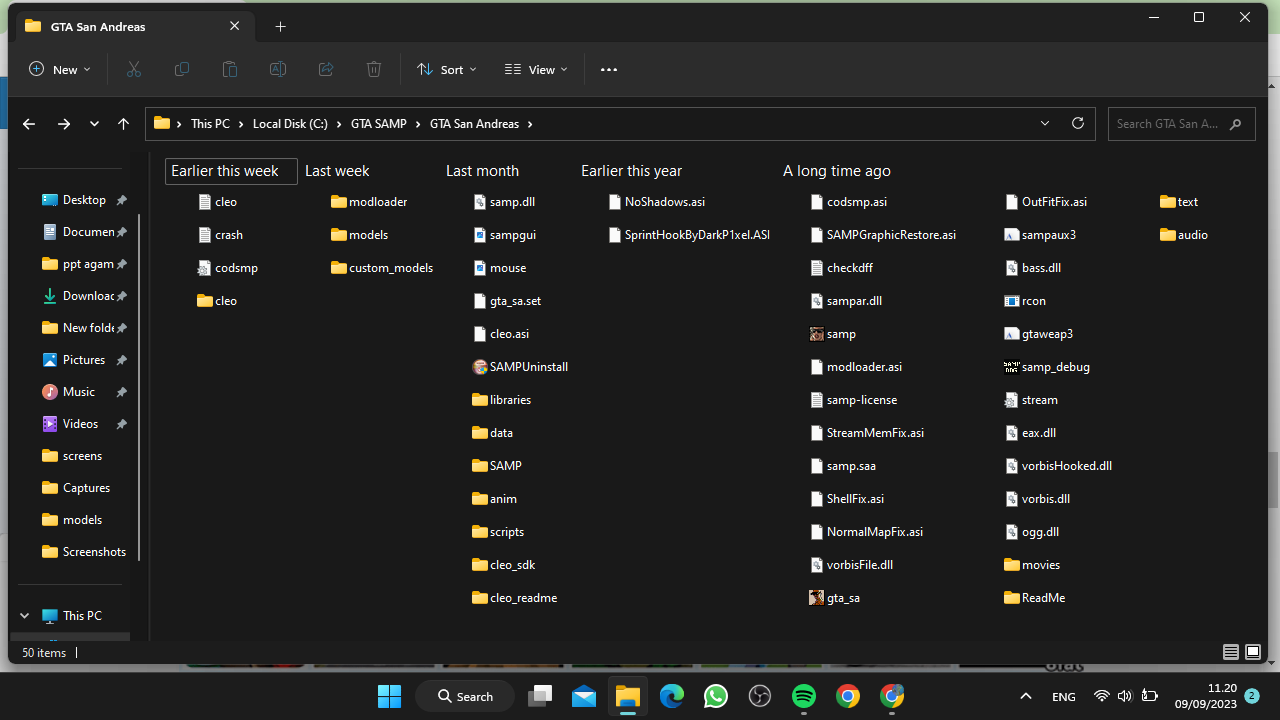
Task: Select the samp application icon
Action: (816, 334)
